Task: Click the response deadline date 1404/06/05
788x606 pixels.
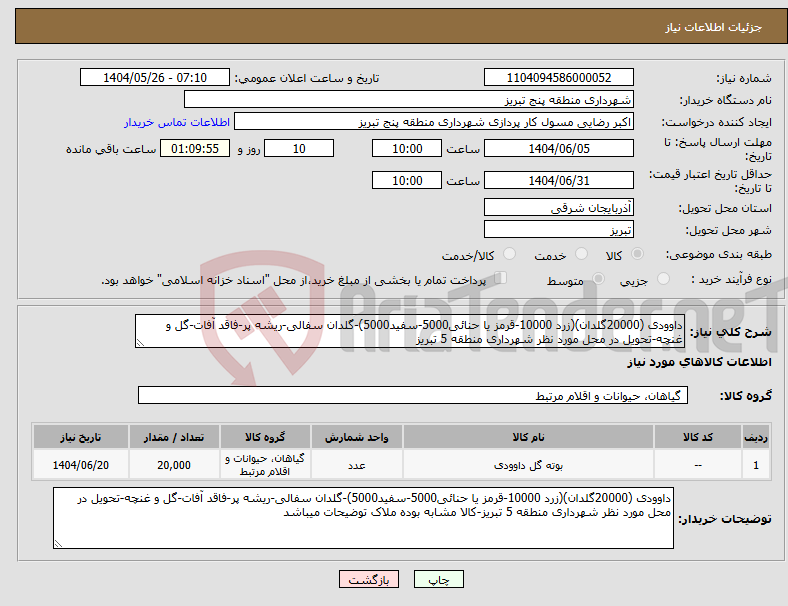Action: (x=559, y=149)
